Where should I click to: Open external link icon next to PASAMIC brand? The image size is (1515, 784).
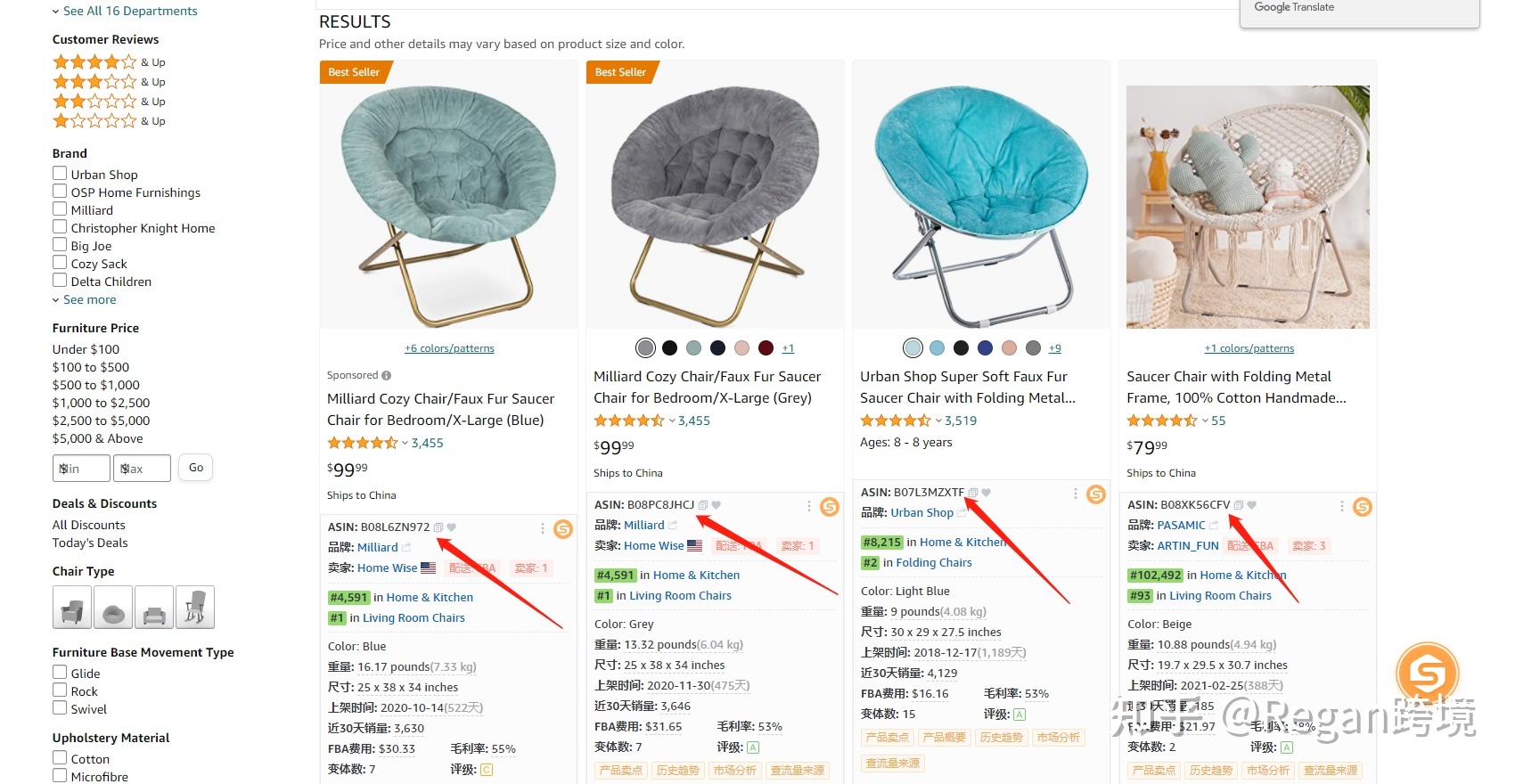(x=1213, y=526)
